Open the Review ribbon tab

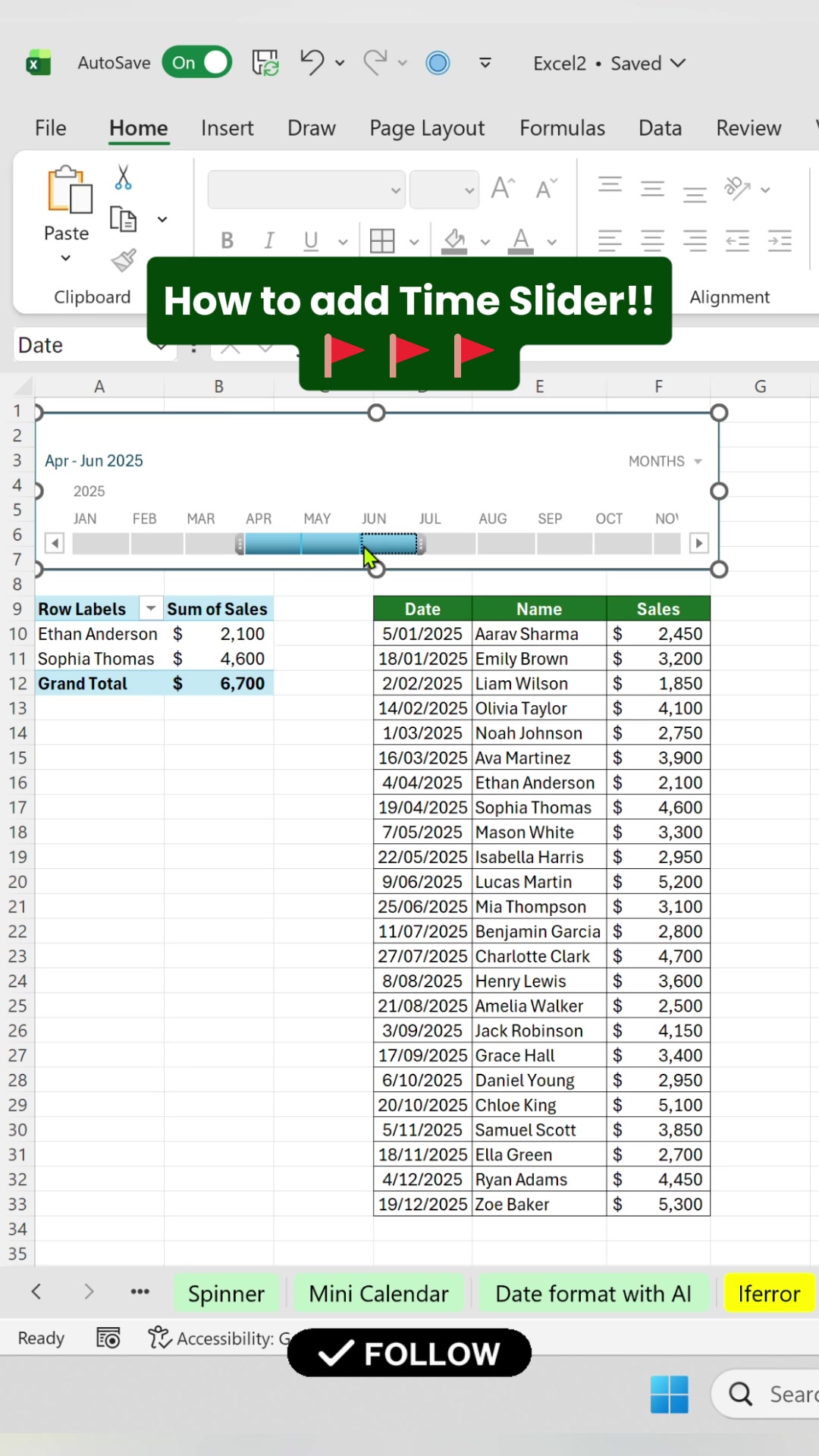(x=748, y=127)
